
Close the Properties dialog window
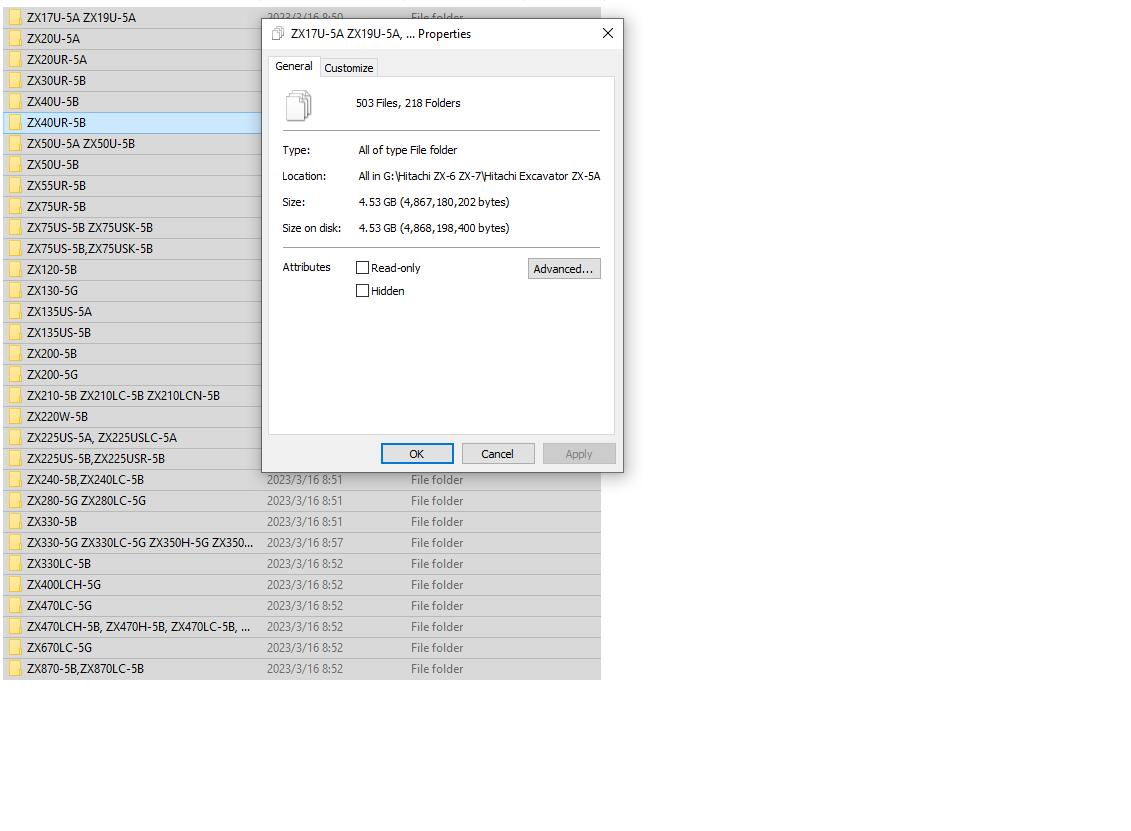tap(608, 33)
